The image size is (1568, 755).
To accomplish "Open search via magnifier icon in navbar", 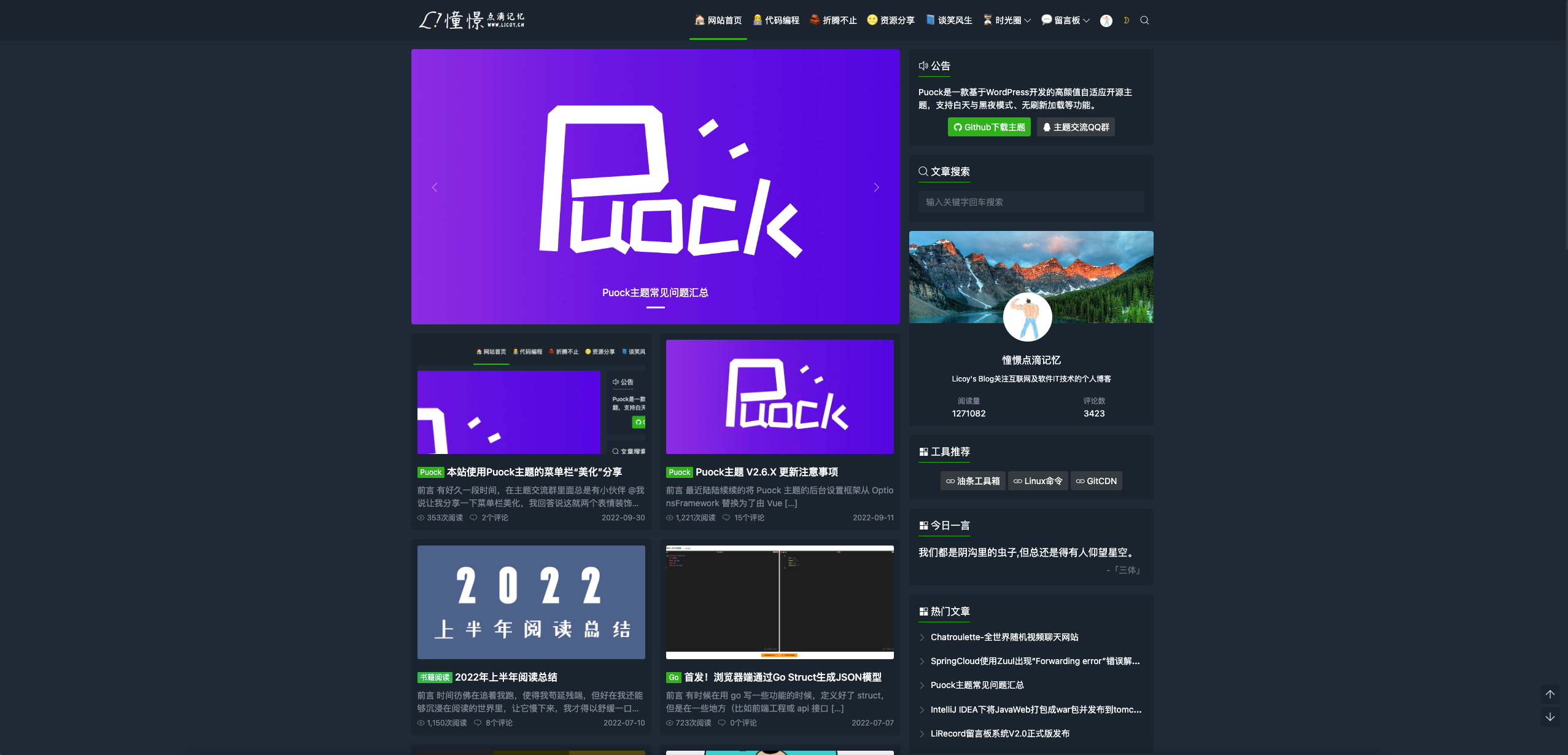I will click(1144, 20).
